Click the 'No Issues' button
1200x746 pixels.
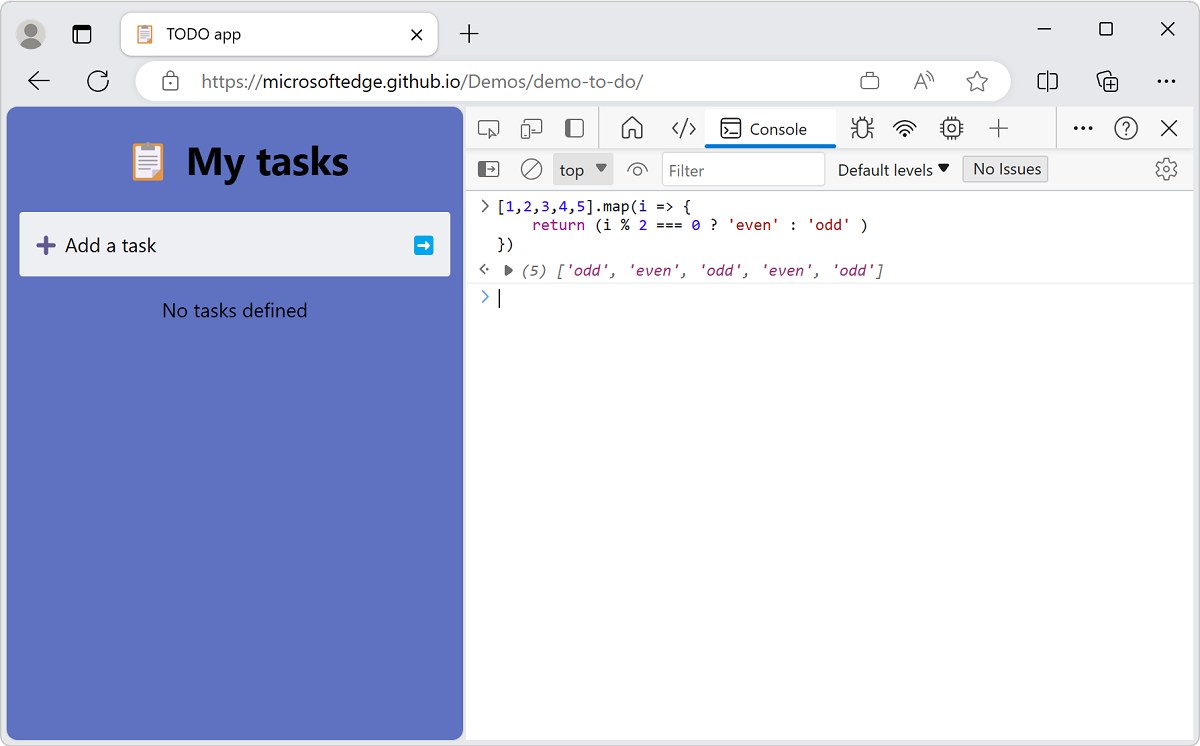[x=1005, y=168]
